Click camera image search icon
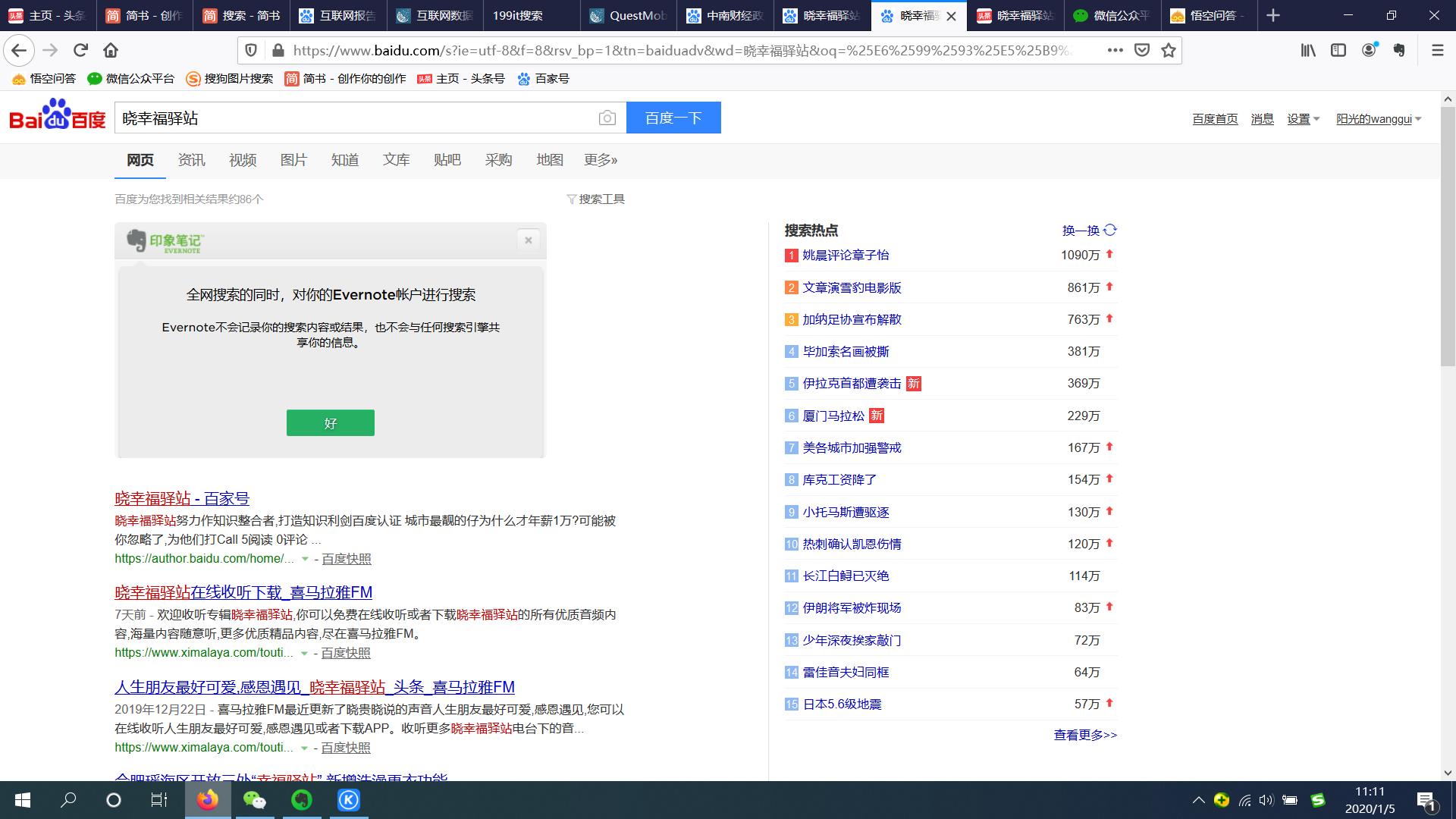 [607, 118]
